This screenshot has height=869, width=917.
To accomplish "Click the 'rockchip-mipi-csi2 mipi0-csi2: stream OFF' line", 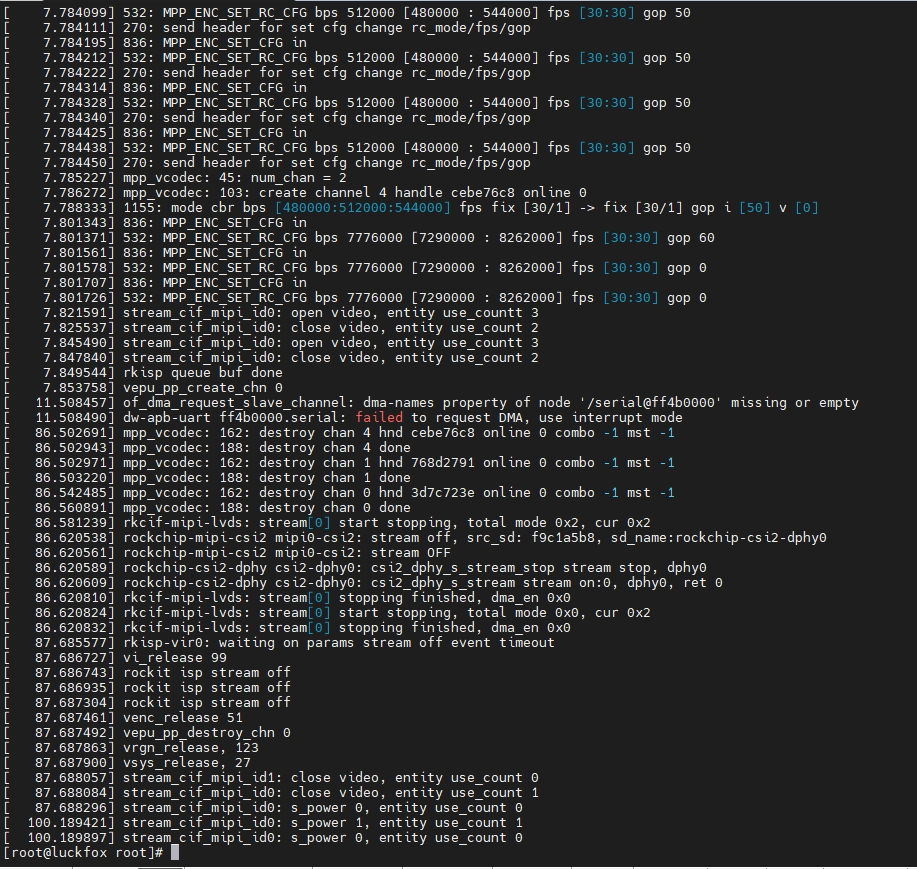I will [x=227, y=553].
